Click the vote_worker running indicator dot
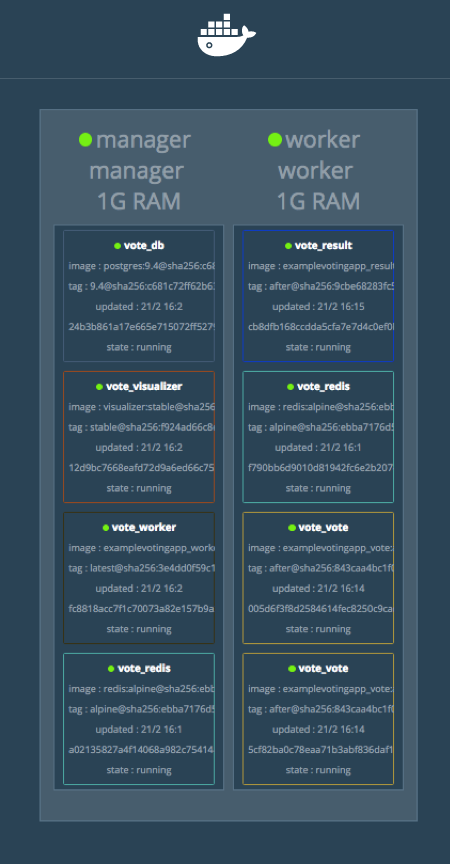This screenshot has height=864, width=450. [106, 528]
